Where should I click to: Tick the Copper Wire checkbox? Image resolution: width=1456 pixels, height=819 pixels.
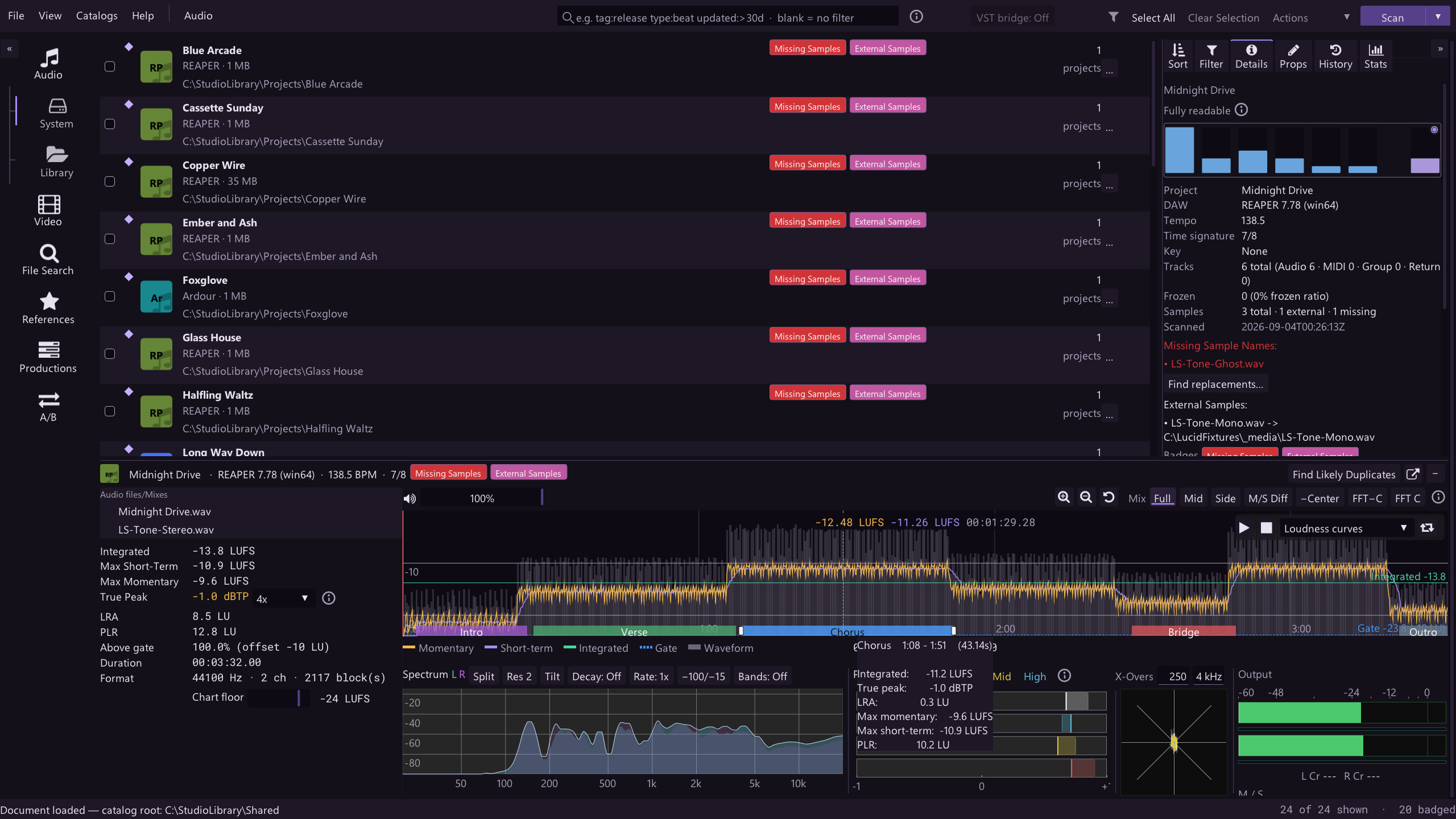point(110,181)
